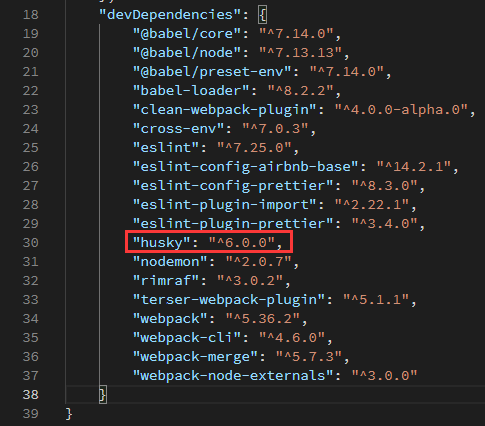This screenshot has height=426, width=485.
Task: Click the "^7.13.13" version of @babel/node
Action: pyautogui.click(x=300, y=53)
